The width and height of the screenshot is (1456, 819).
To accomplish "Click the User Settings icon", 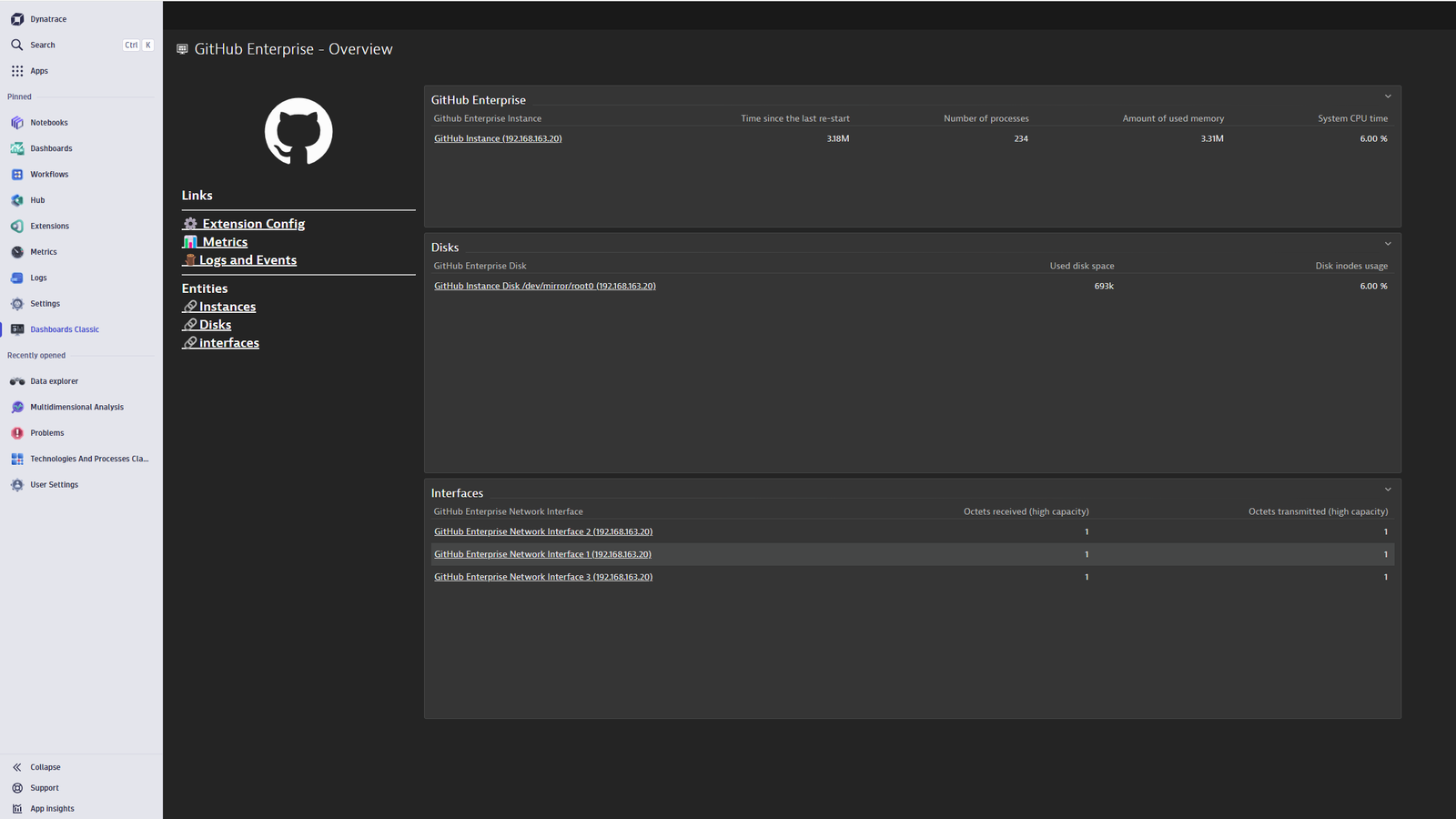I will [x=17, y=485].
